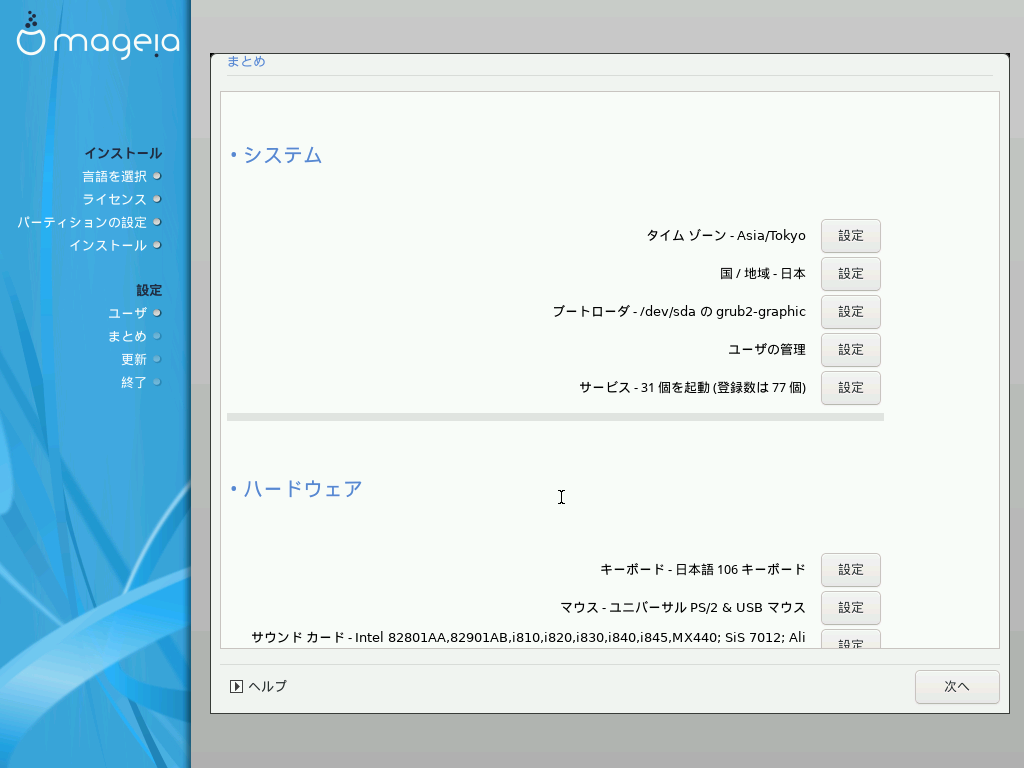Select the 更新 step bullet
Image resolution: width=1024 pixels, height=768 pixels.
coord(157,359)
